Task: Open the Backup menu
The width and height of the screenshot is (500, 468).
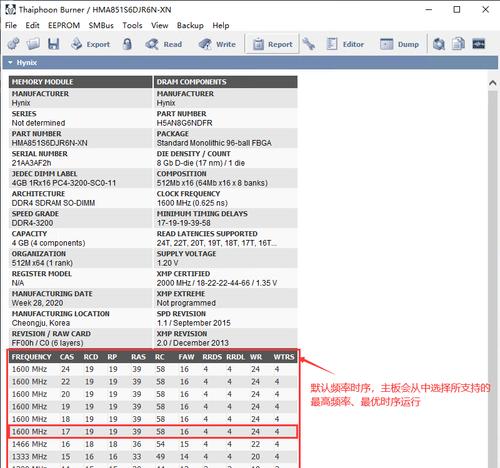Action: [x=190, y=25]
